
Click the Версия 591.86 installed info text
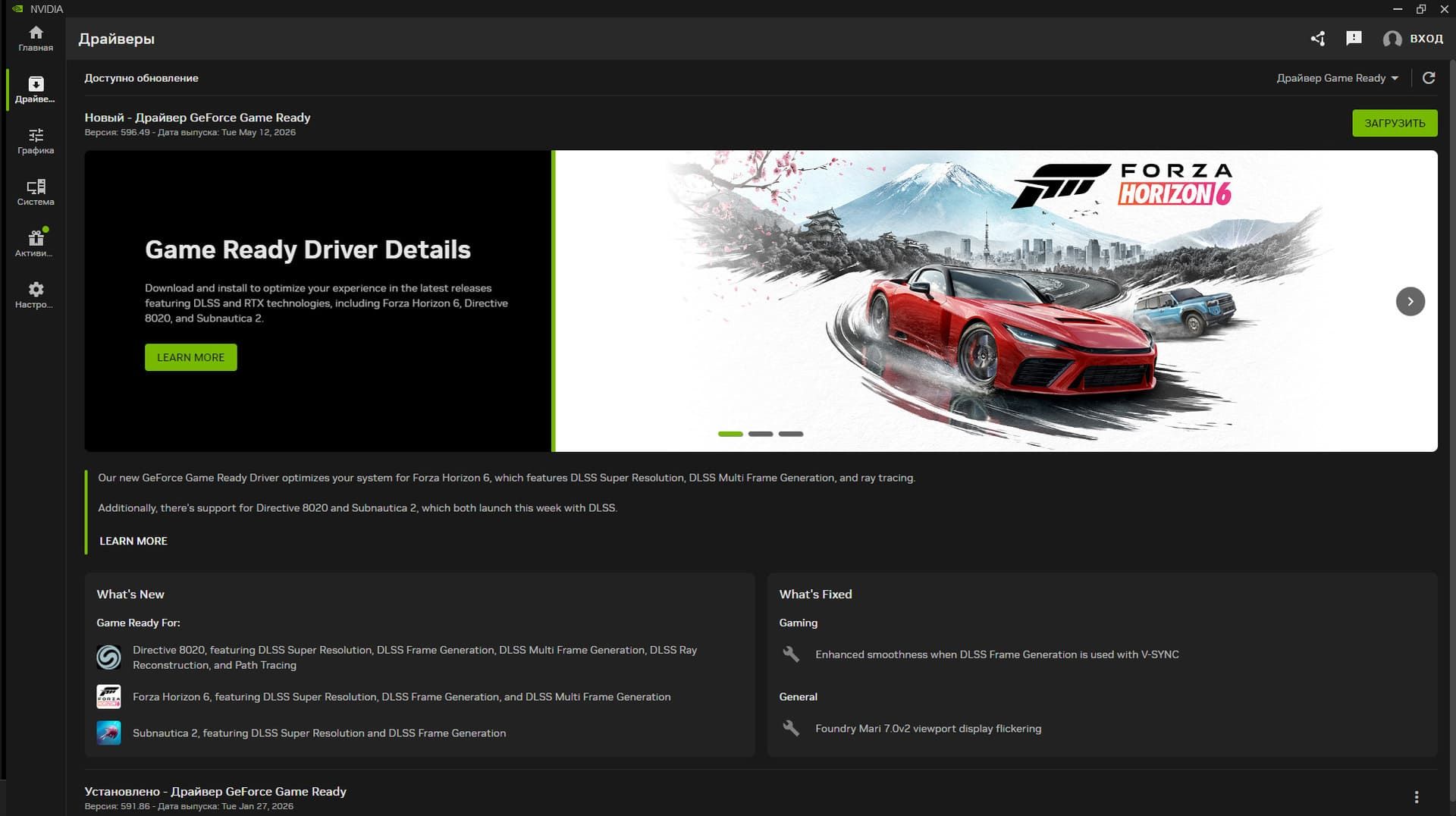[x=189, y=806]
